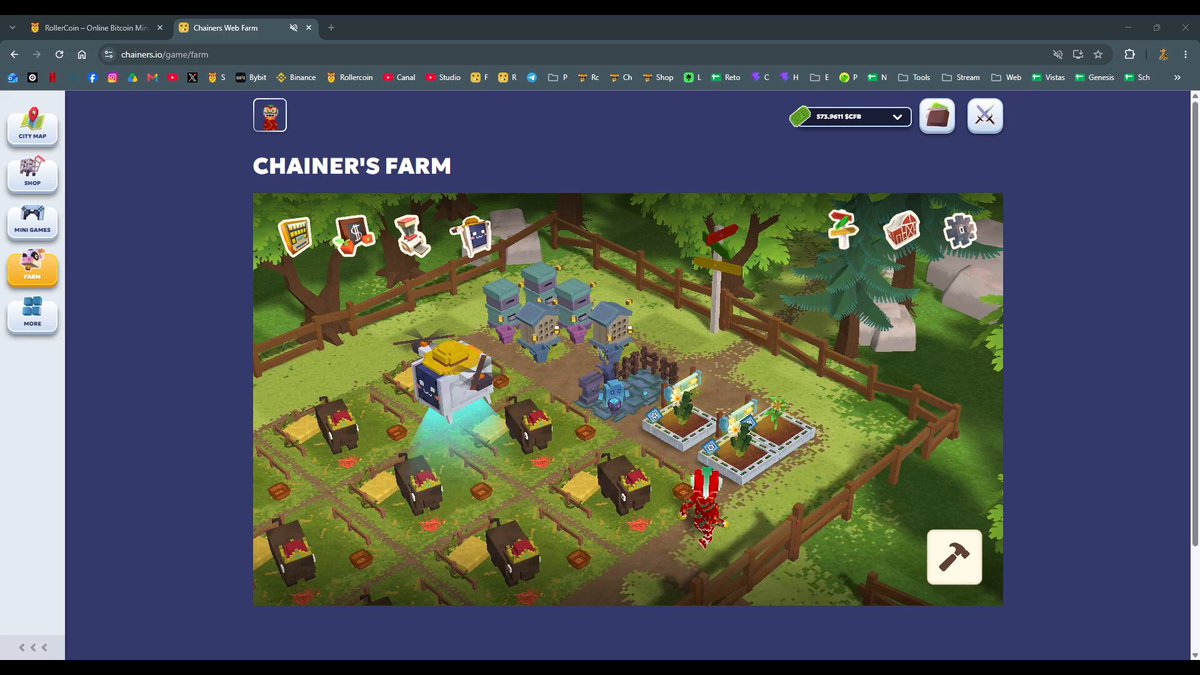
Task: Open the browser extensions puzzle icon
Action: [1129, 54]
